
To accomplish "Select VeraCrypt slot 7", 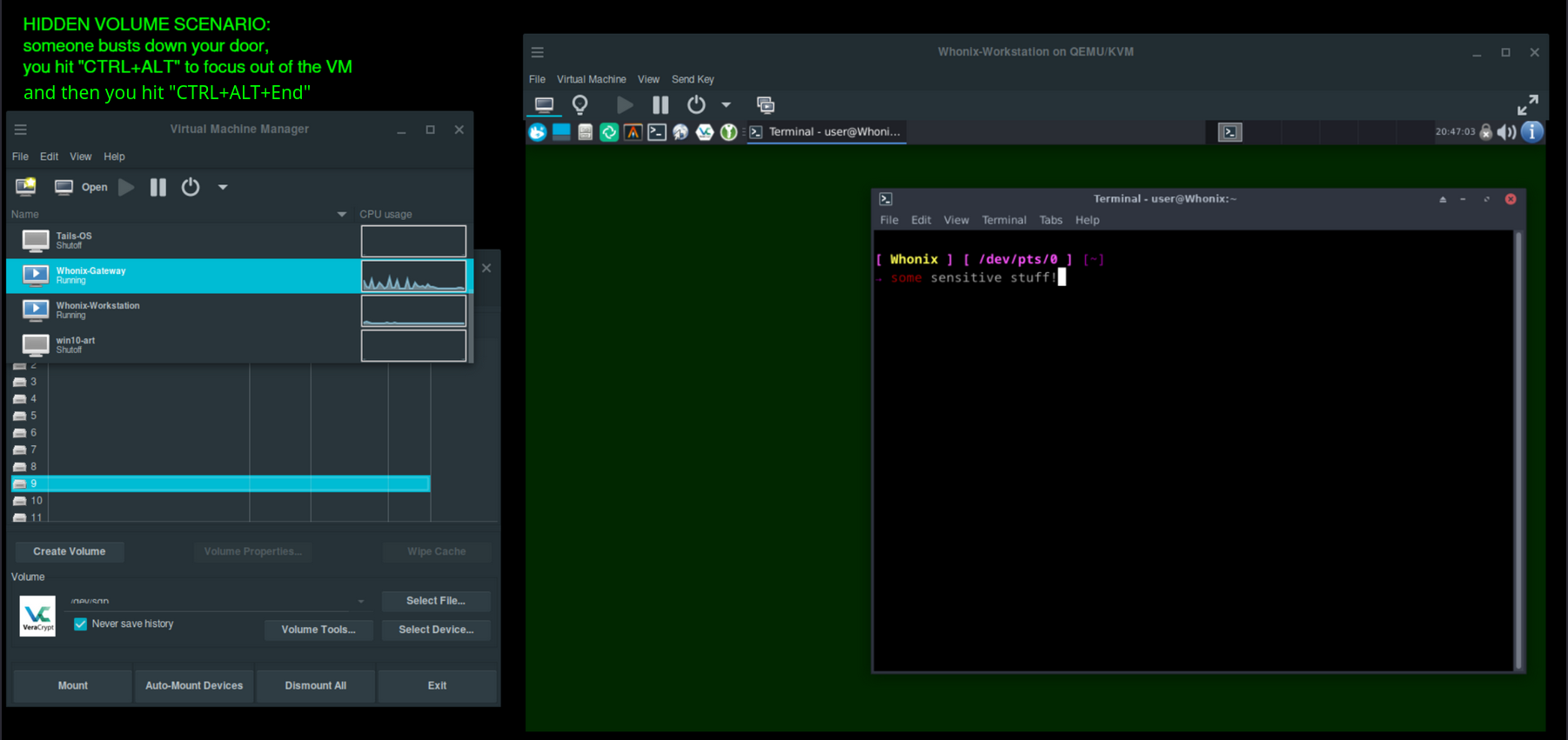I will pos(220,450).
